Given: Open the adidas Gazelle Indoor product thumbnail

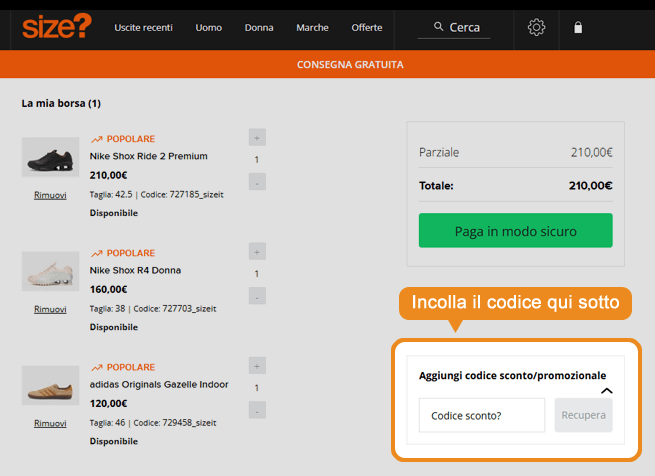Looking at the screenshot, I should click(50, 385).
